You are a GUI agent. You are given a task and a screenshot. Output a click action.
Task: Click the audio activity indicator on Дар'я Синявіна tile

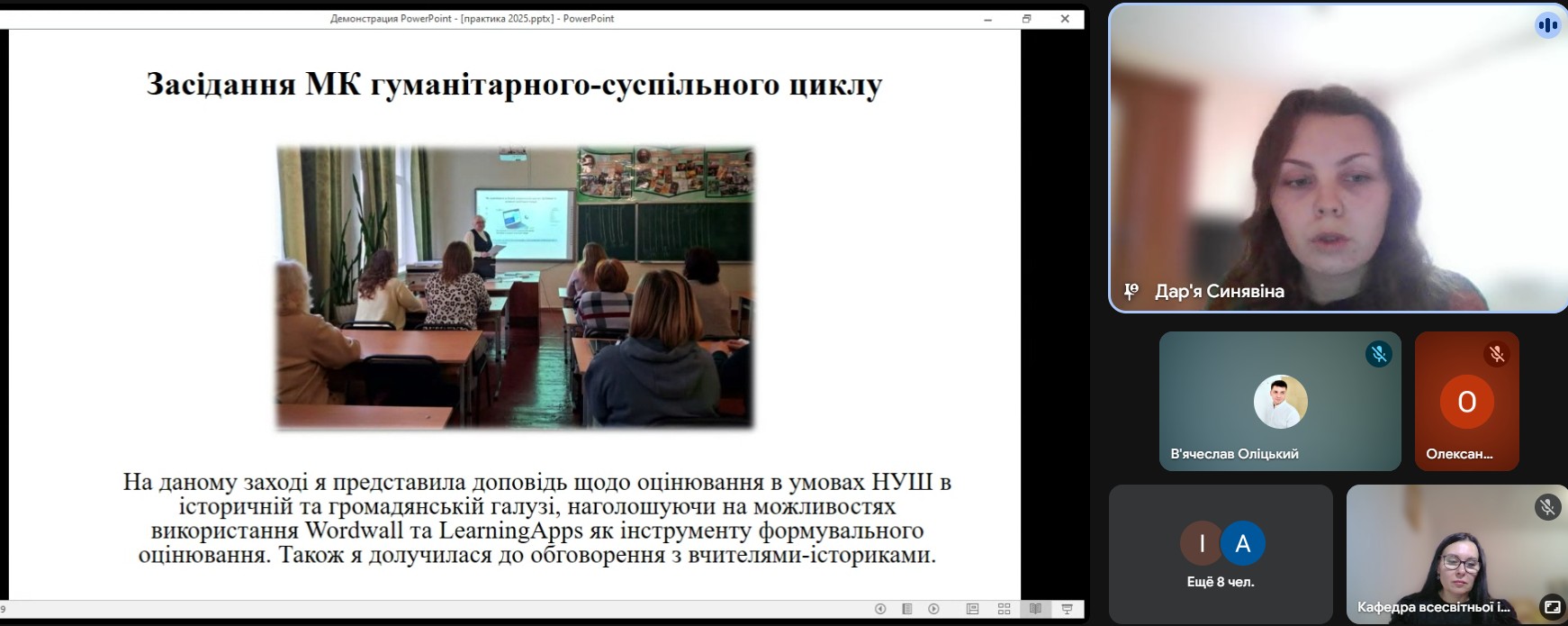[1547, 25]
